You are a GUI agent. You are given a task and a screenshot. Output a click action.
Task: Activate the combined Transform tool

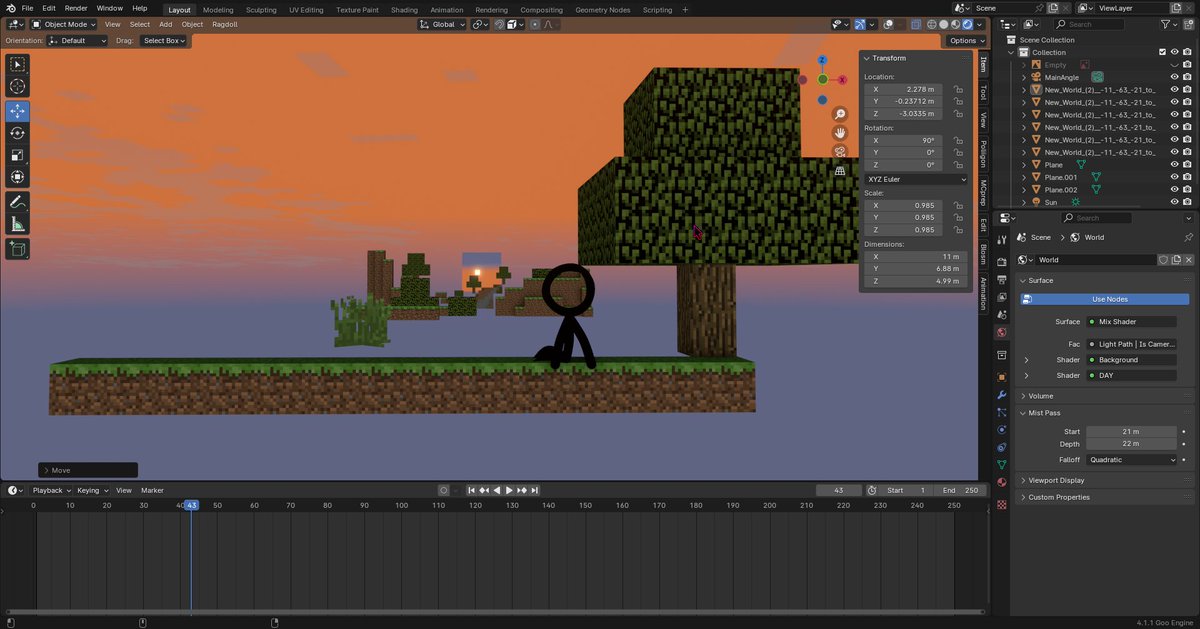(18, 177)
